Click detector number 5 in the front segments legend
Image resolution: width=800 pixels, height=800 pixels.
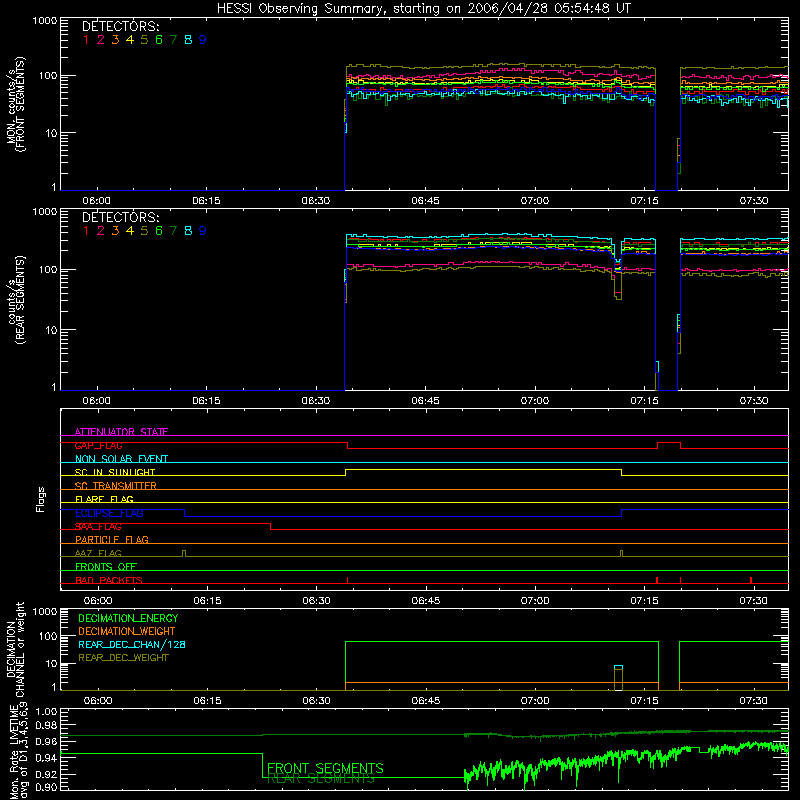click(144, 40)
